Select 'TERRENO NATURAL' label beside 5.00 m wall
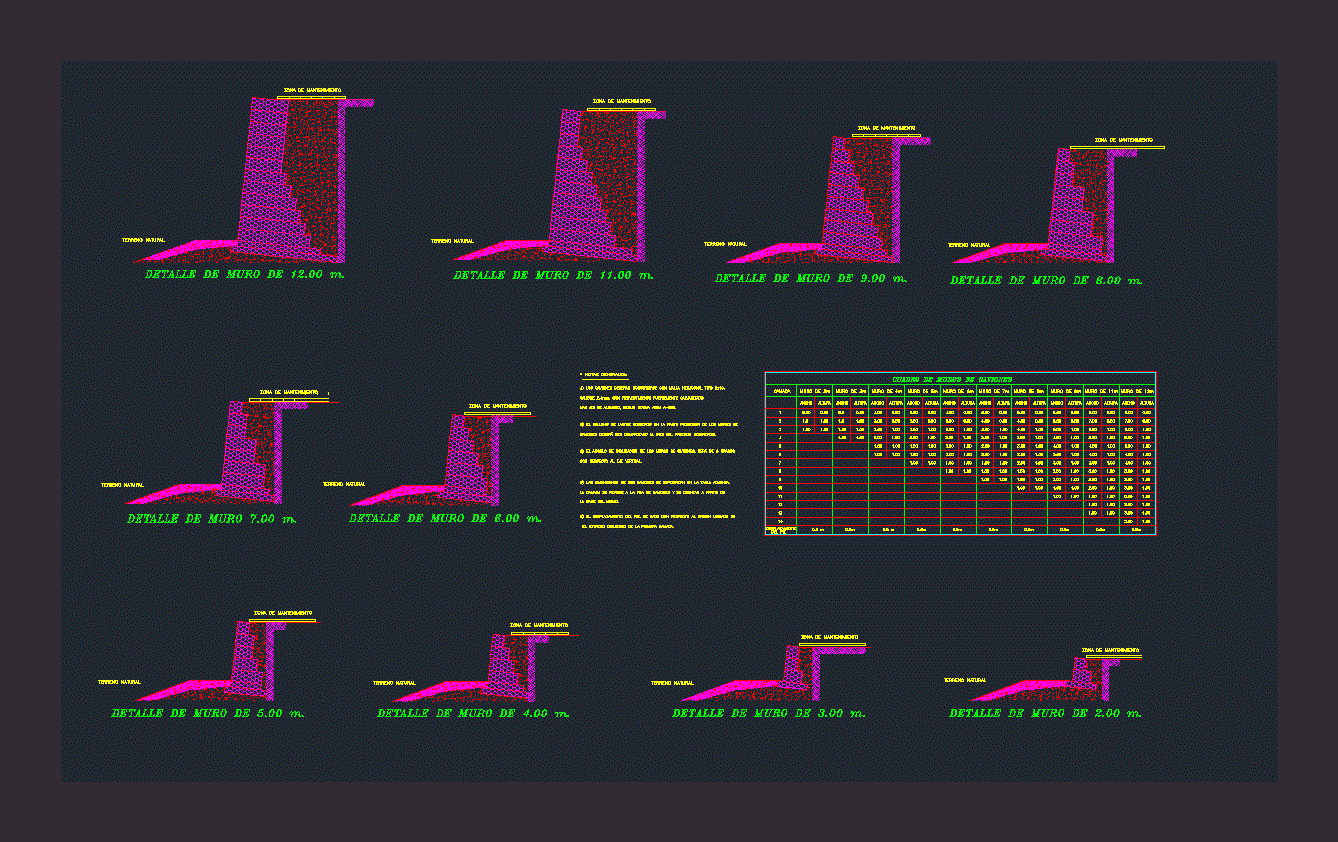This screenshot has width=1338, height=842. point(119,682)
